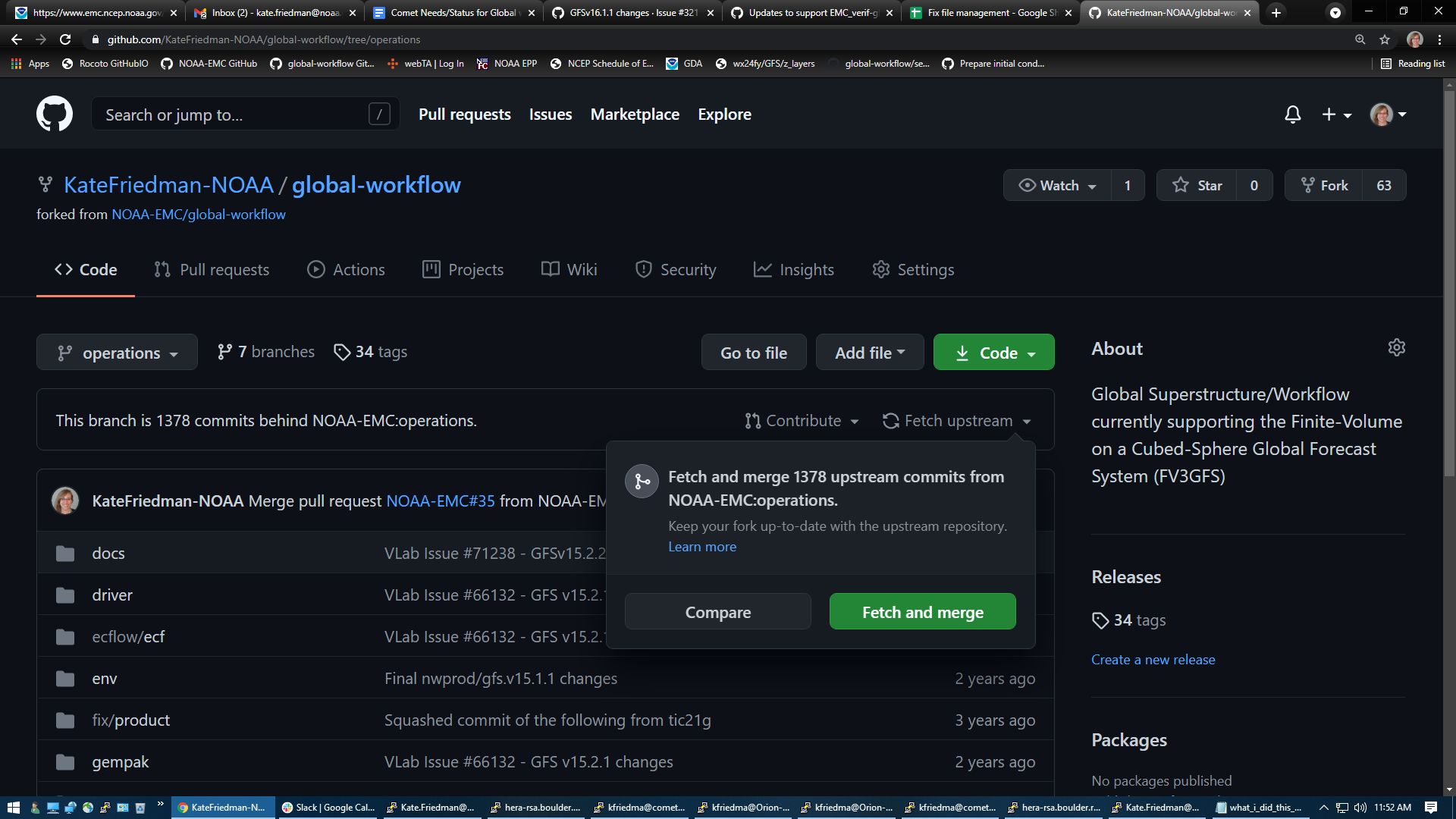Open Explore in the top navigation
This screenshot has width=1456, height=819.
click(x=724, y=115)
